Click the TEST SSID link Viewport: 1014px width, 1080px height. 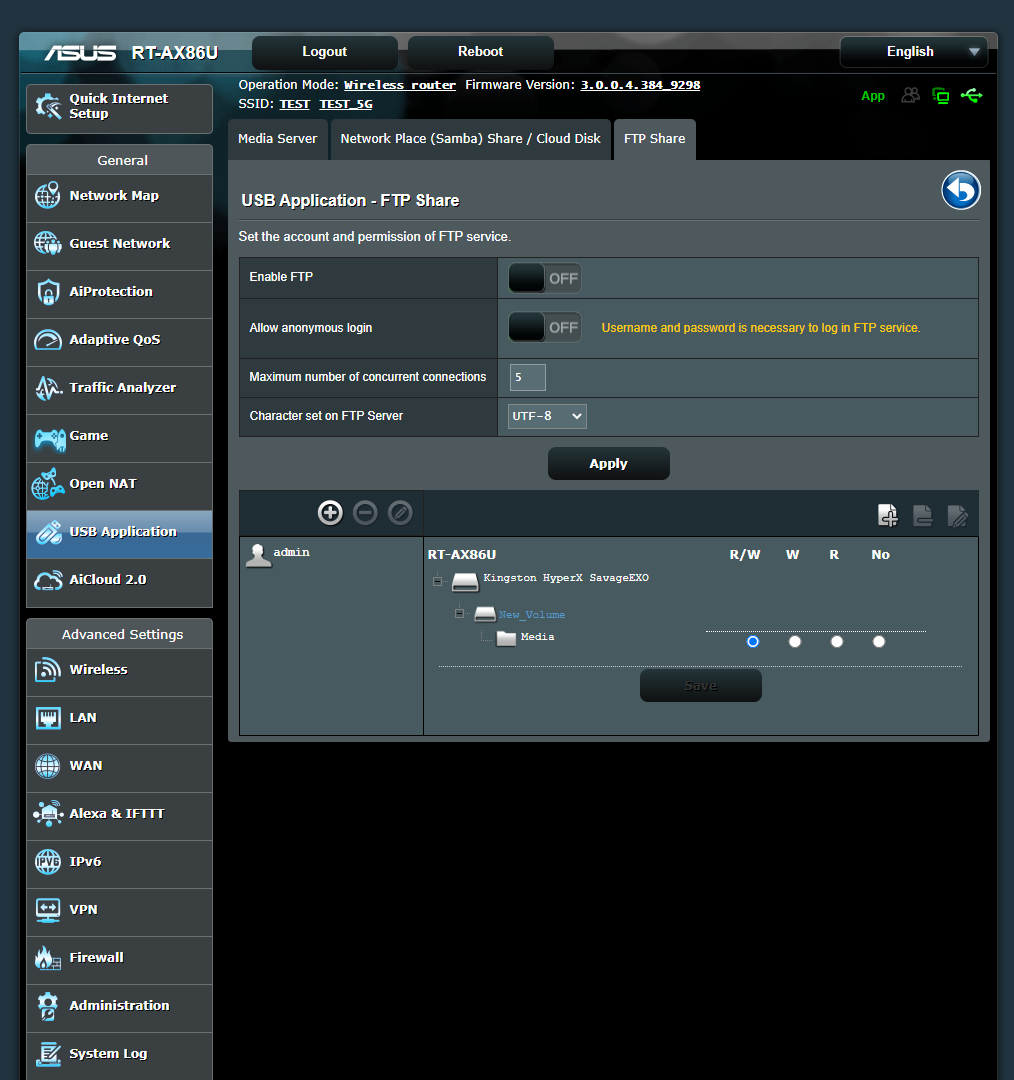tap(294, 104)
